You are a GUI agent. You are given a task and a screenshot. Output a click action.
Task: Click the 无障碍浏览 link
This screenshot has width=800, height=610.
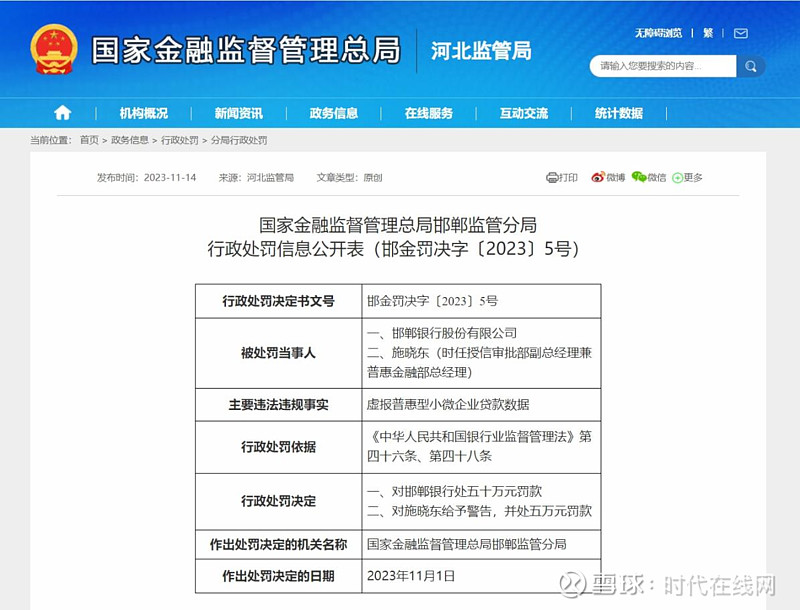658,33
